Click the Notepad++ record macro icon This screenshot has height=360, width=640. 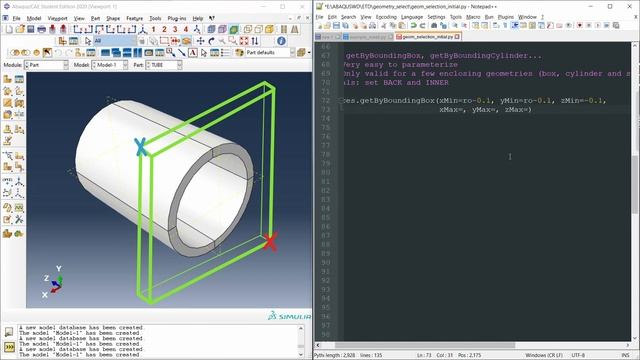(580, 25)
